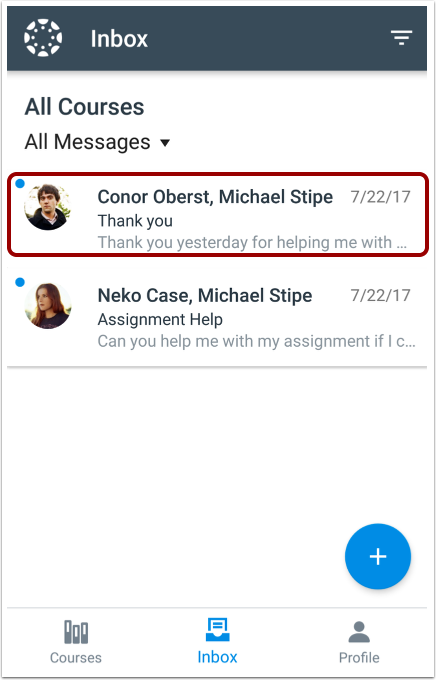Screen dimensions: 436x680
Task: Click unread dot on Neko Case message
Action: click(x=20, y=283)
